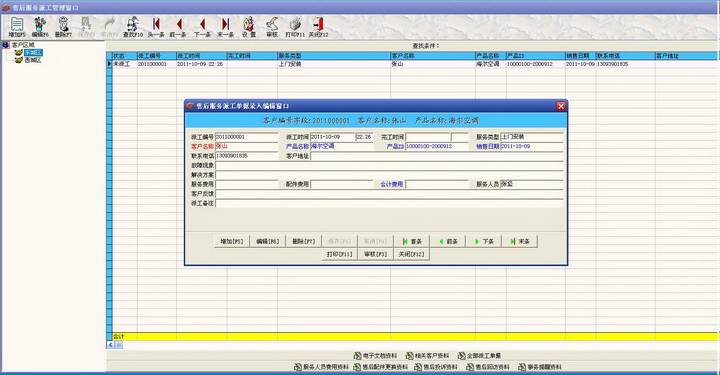Viewport: 720px width, 375px height.
Task: Click the dialog 关闭[F12] close button
Action: [x=411, y=254]
